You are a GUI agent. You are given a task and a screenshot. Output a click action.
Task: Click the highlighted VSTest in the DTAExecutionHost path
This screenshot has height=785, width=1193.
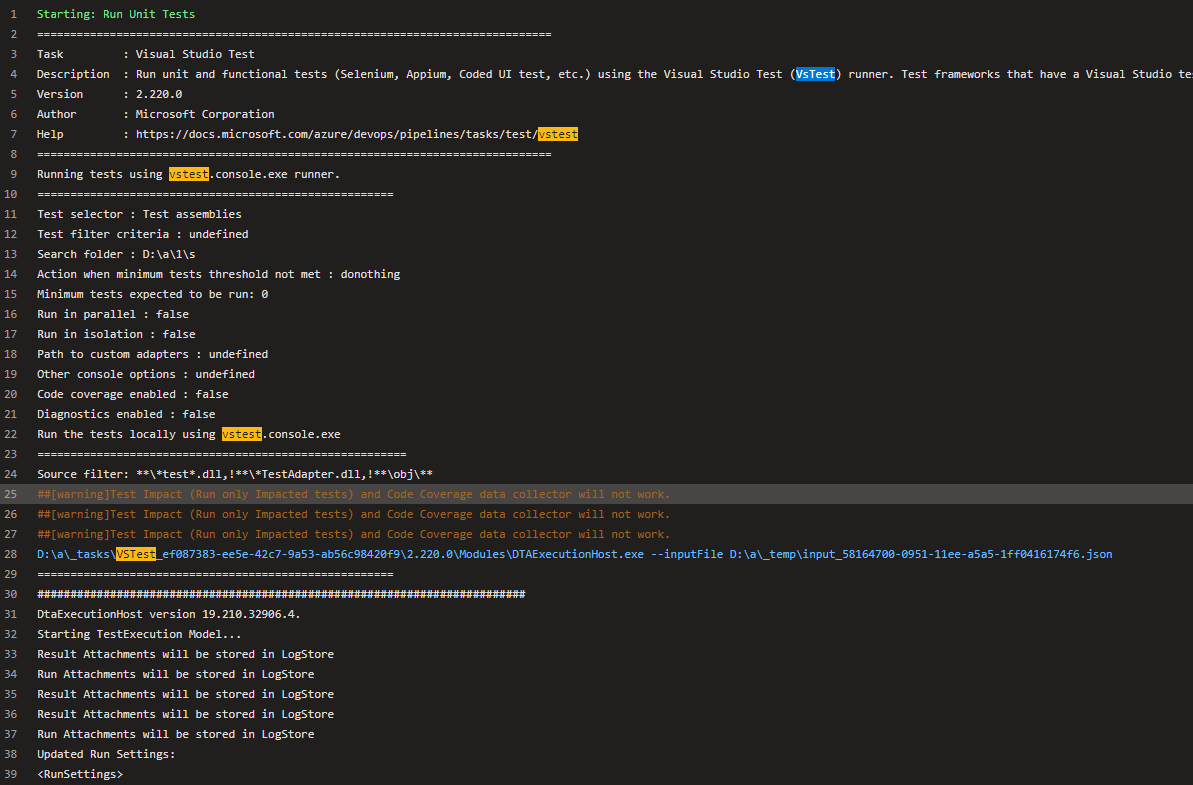[137, 553]
